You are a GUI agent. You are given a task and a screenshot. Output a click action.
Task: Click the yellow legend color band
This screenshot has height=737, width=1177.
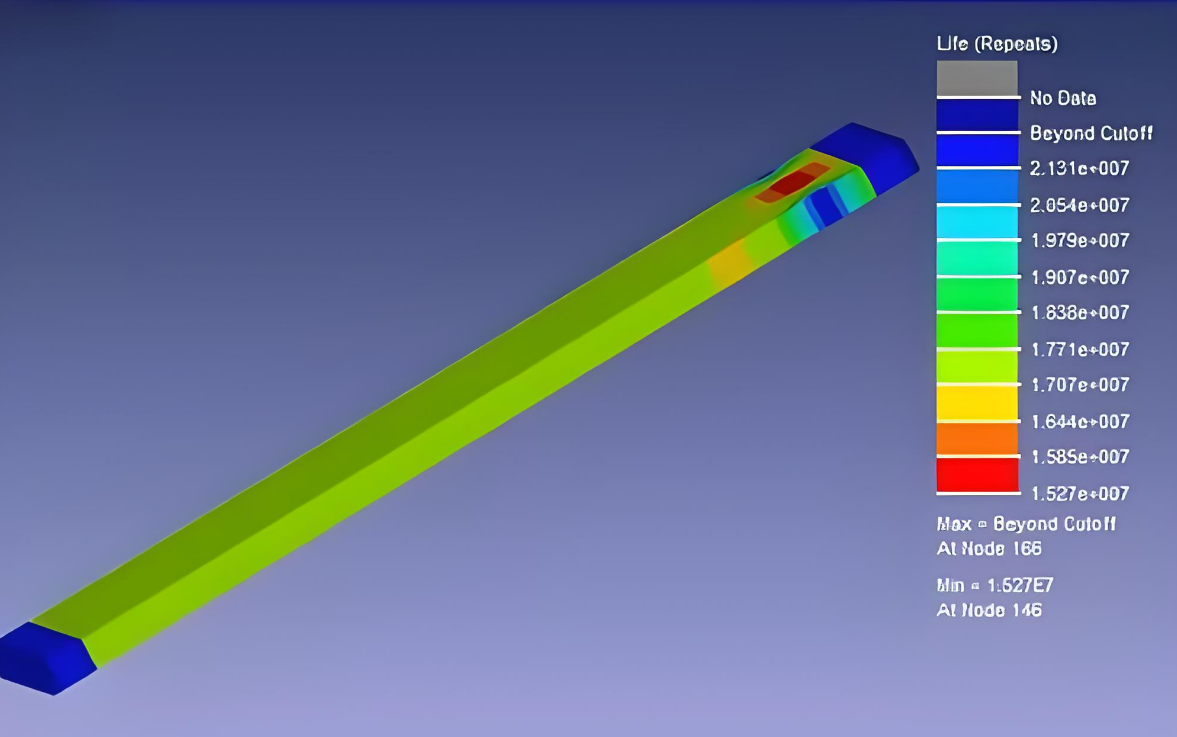coord(976,402)
